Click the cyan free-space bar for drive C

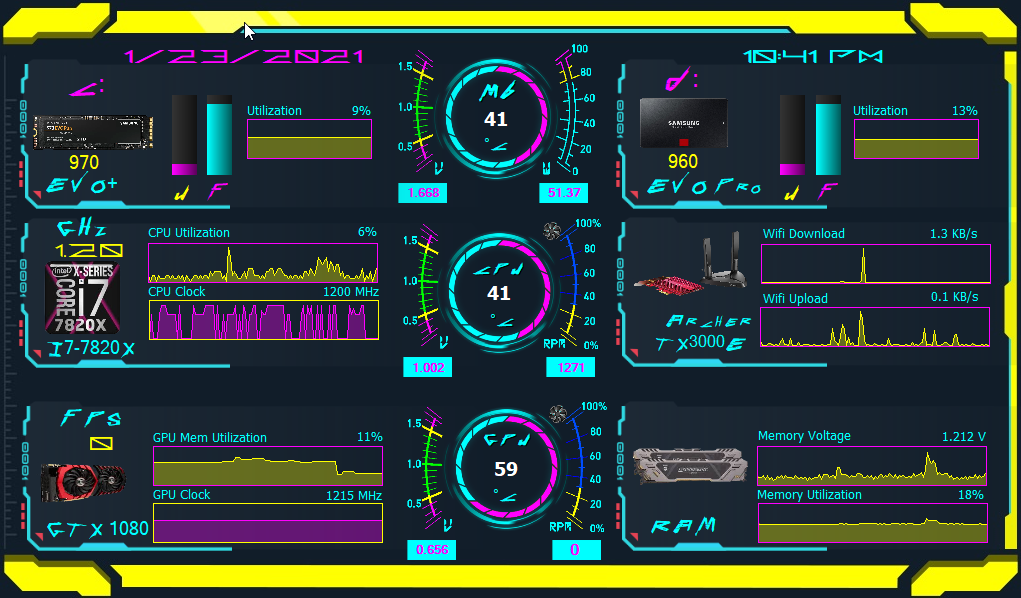tap(219, 136)
